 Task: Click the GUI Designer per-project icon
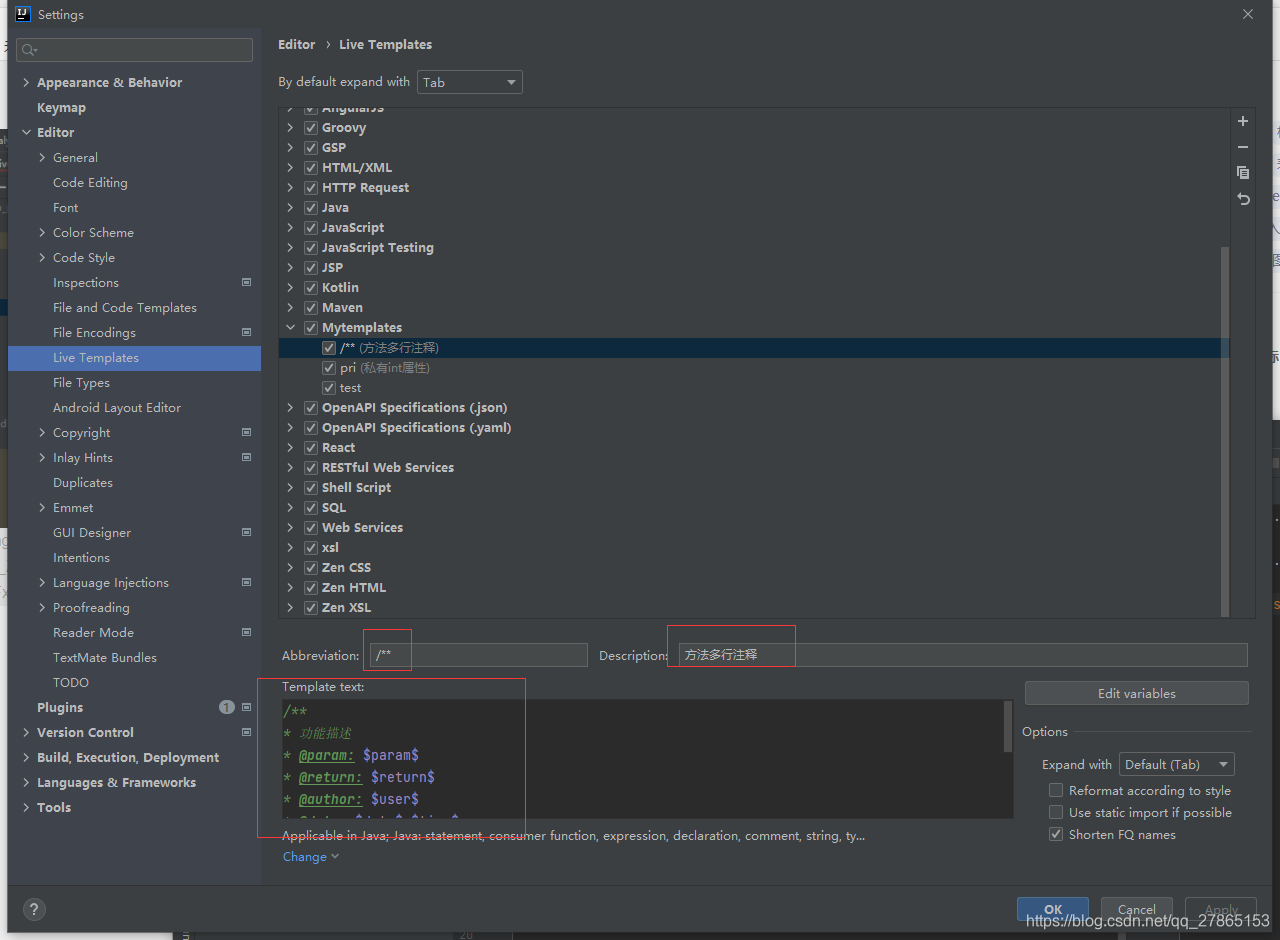coord(247,532)
